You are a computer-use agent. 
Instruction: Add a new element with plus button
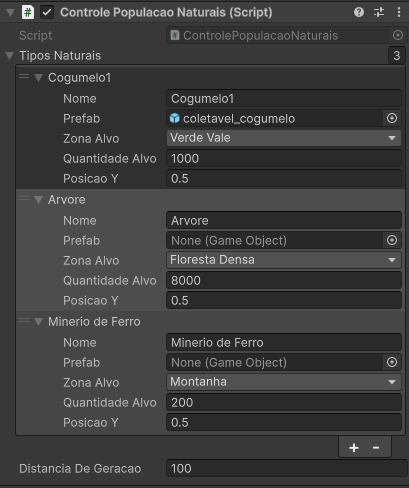[x=354, y=448]
